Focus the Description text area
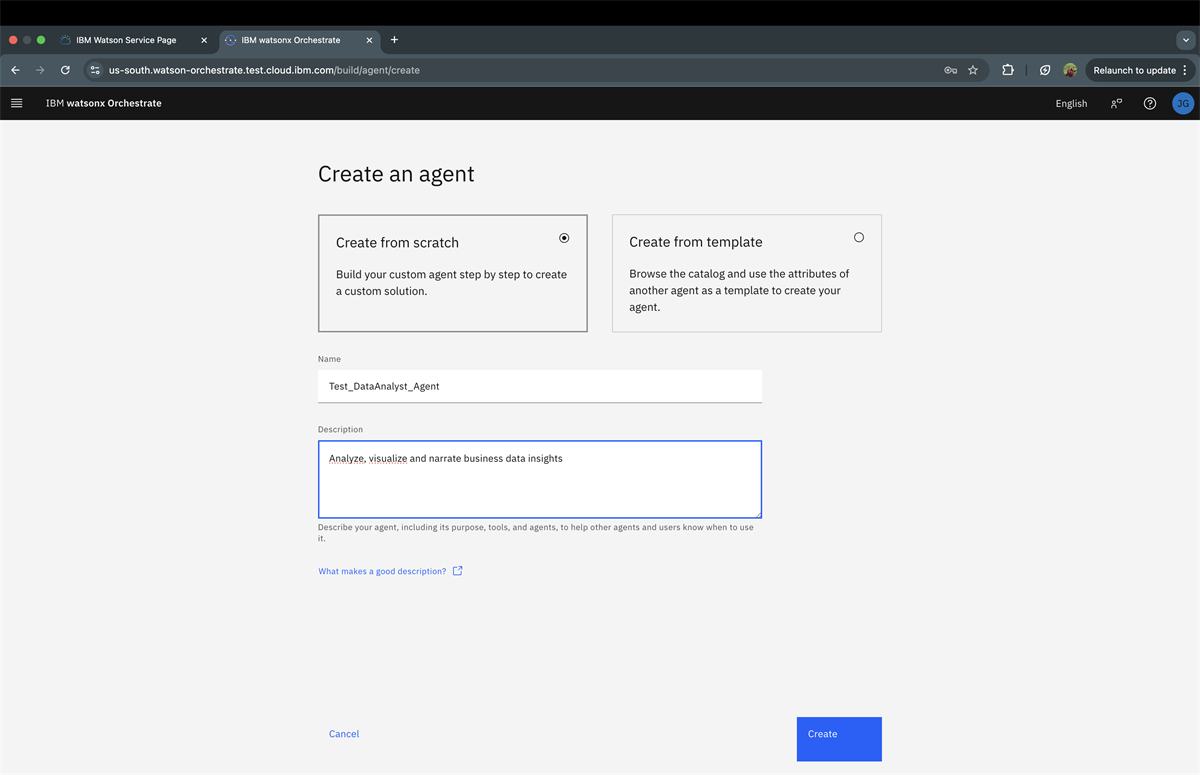The image size is (1200, 775). point(540,479)
